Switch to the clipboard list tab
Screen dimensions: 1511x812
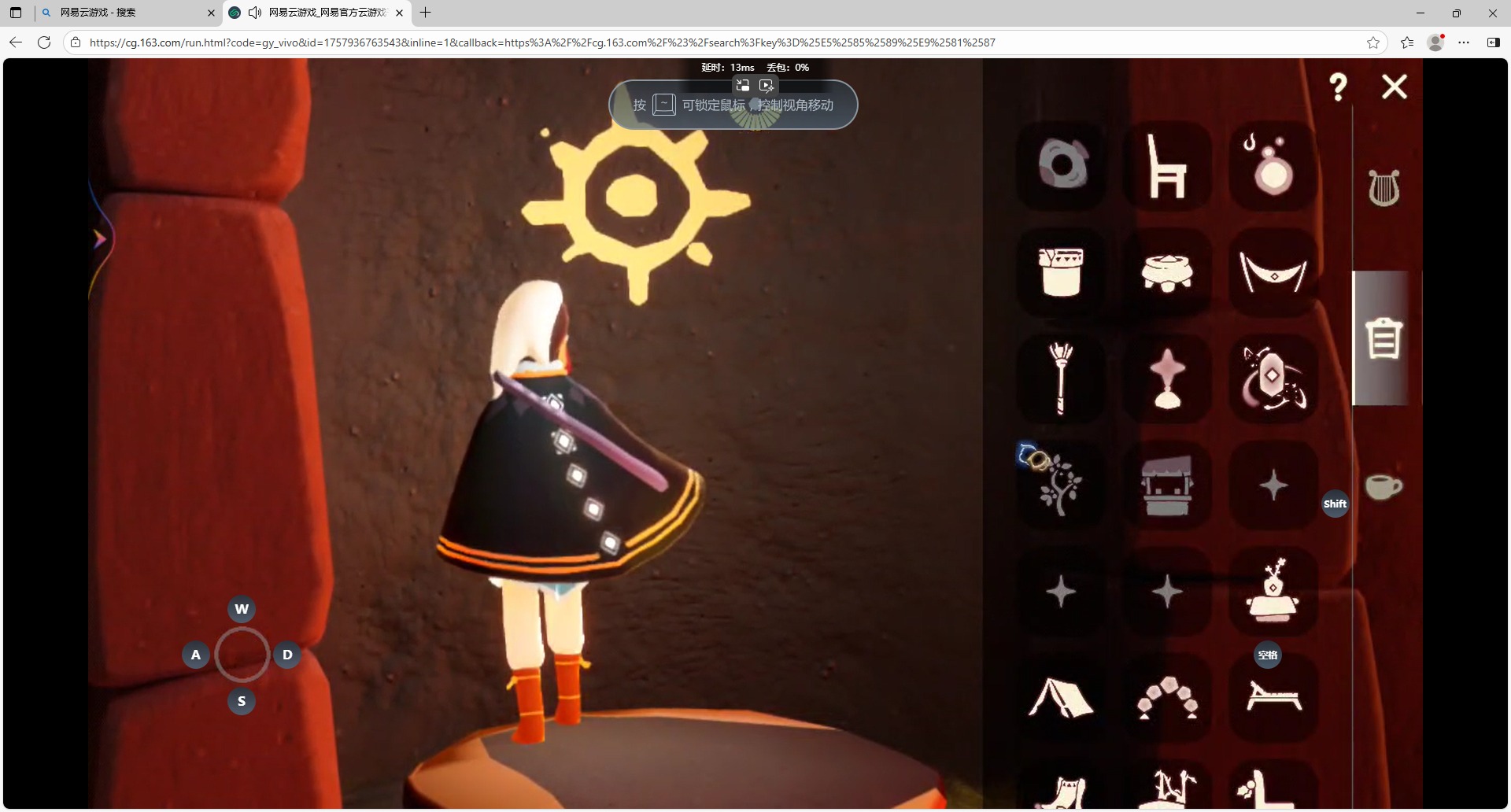coord(1384,338)
